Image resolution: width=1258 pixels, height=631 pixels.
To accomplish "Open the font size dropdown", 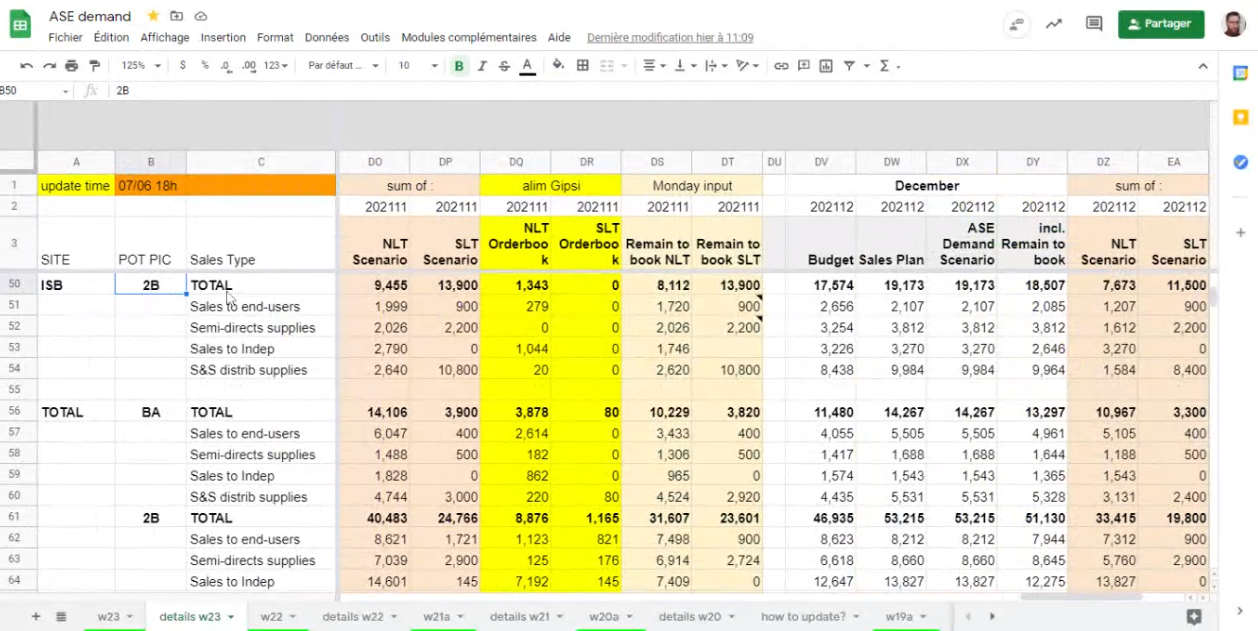I will click(x=418, y=66).
